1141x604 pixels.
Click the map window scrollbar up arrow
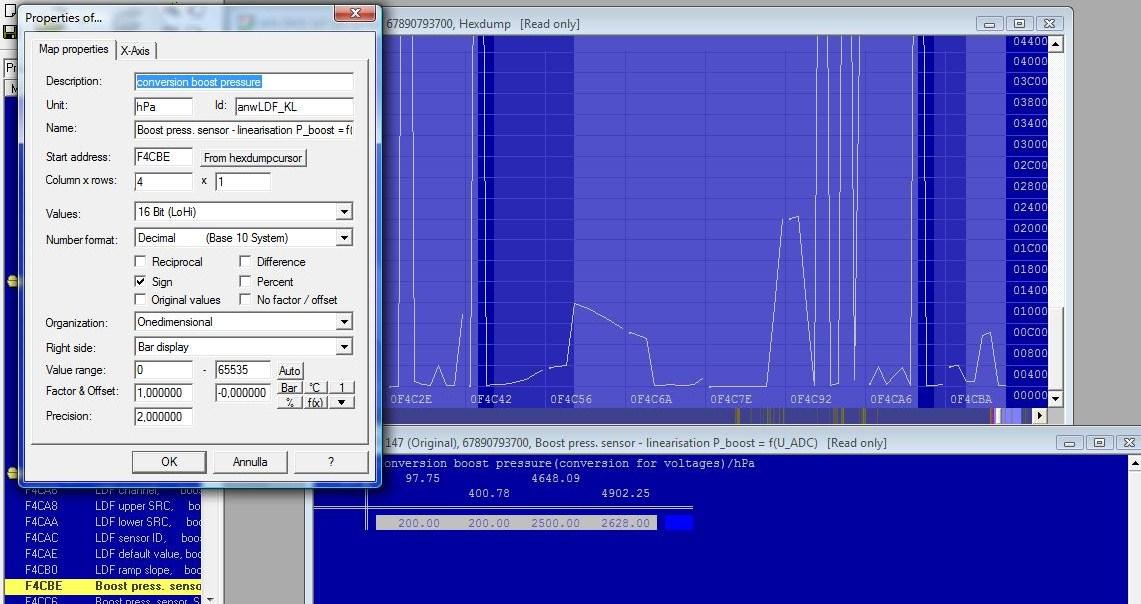[1134, 463]
